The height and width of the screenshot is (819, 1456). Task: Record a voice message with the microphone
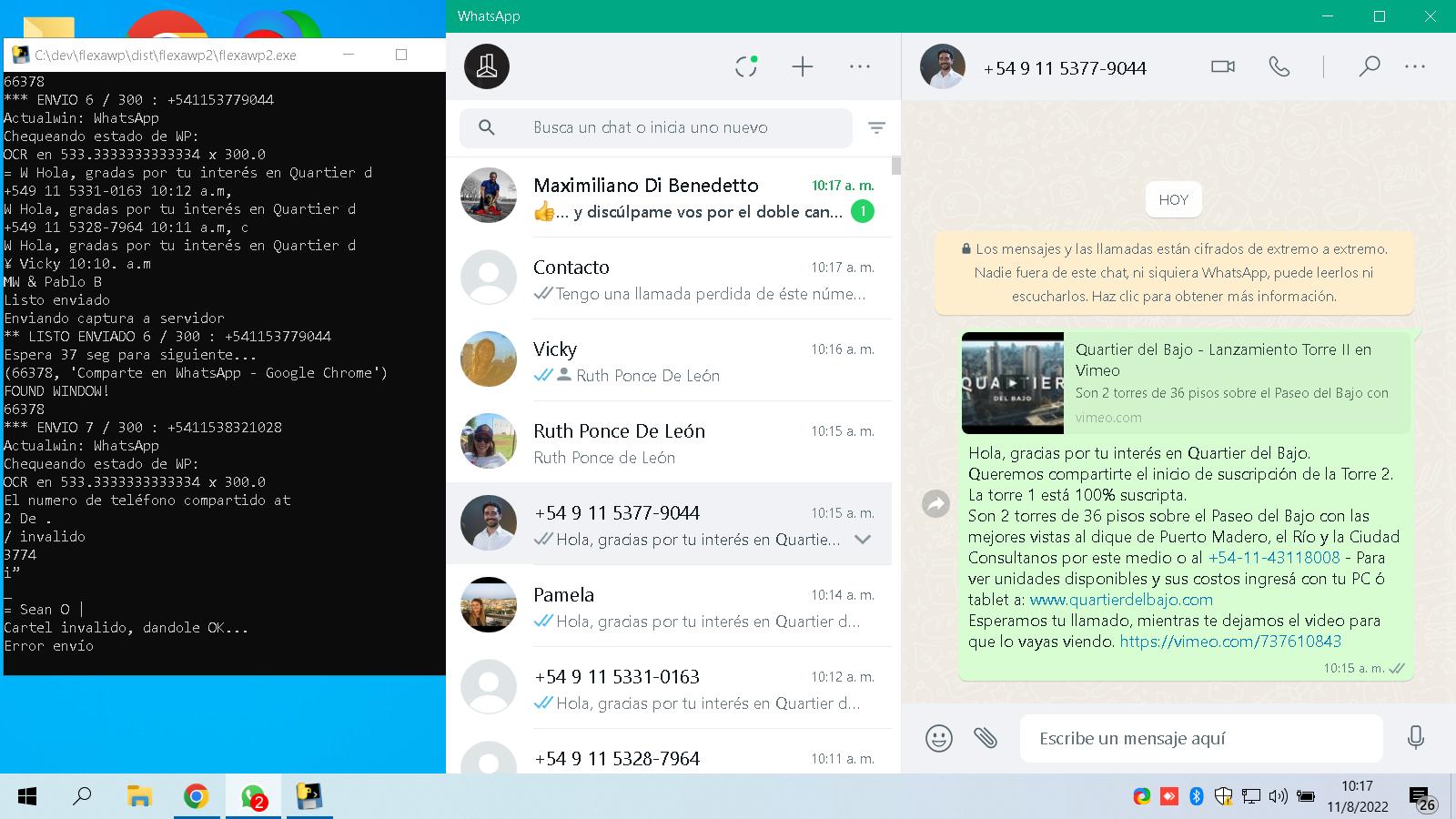[x=1415, y=738]
